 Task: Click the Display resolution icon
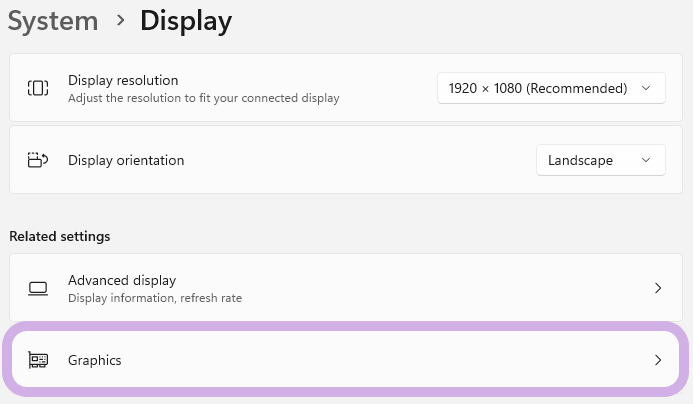pos(38,88)
